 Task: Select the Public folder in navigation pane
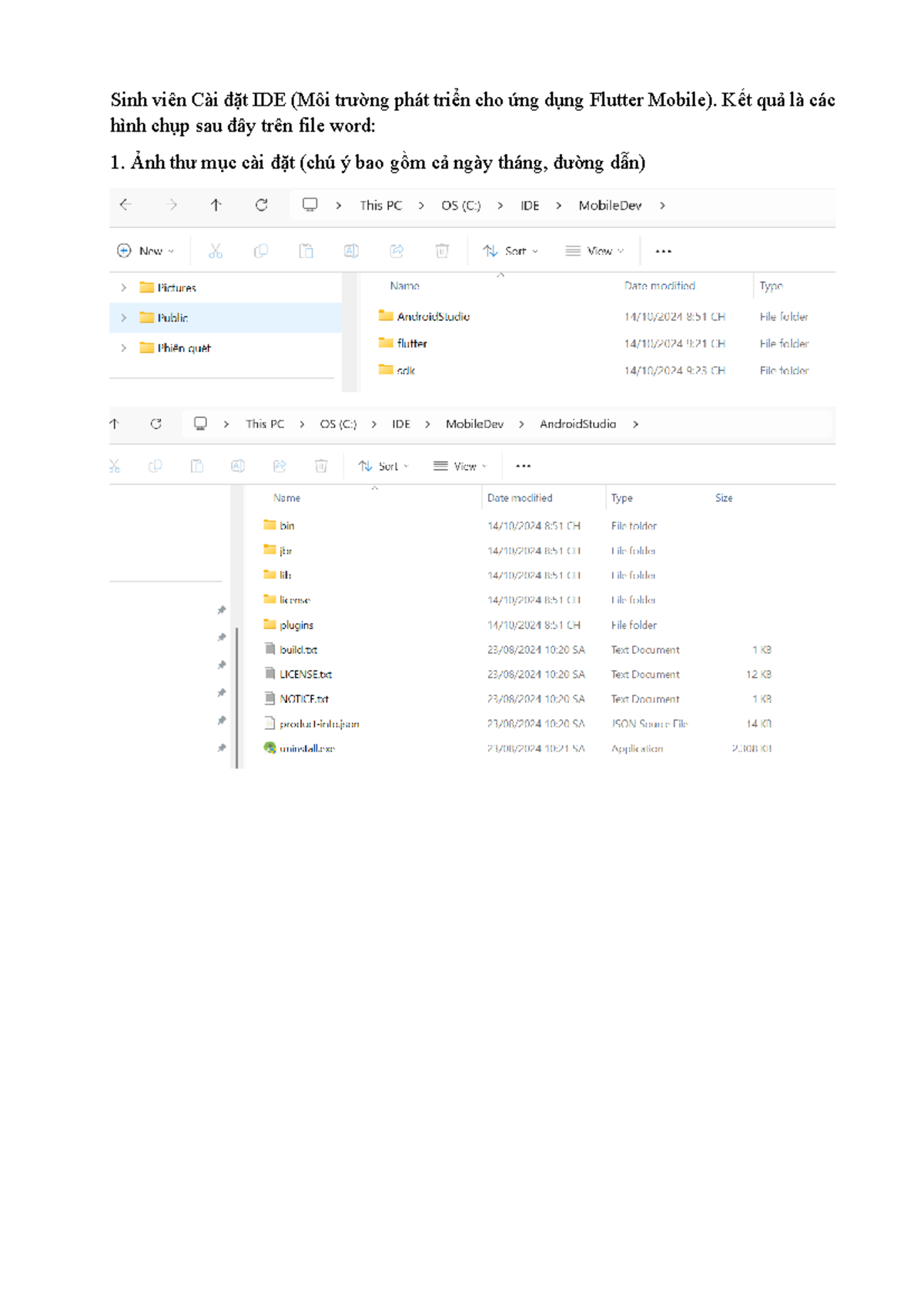coord(172,318)
